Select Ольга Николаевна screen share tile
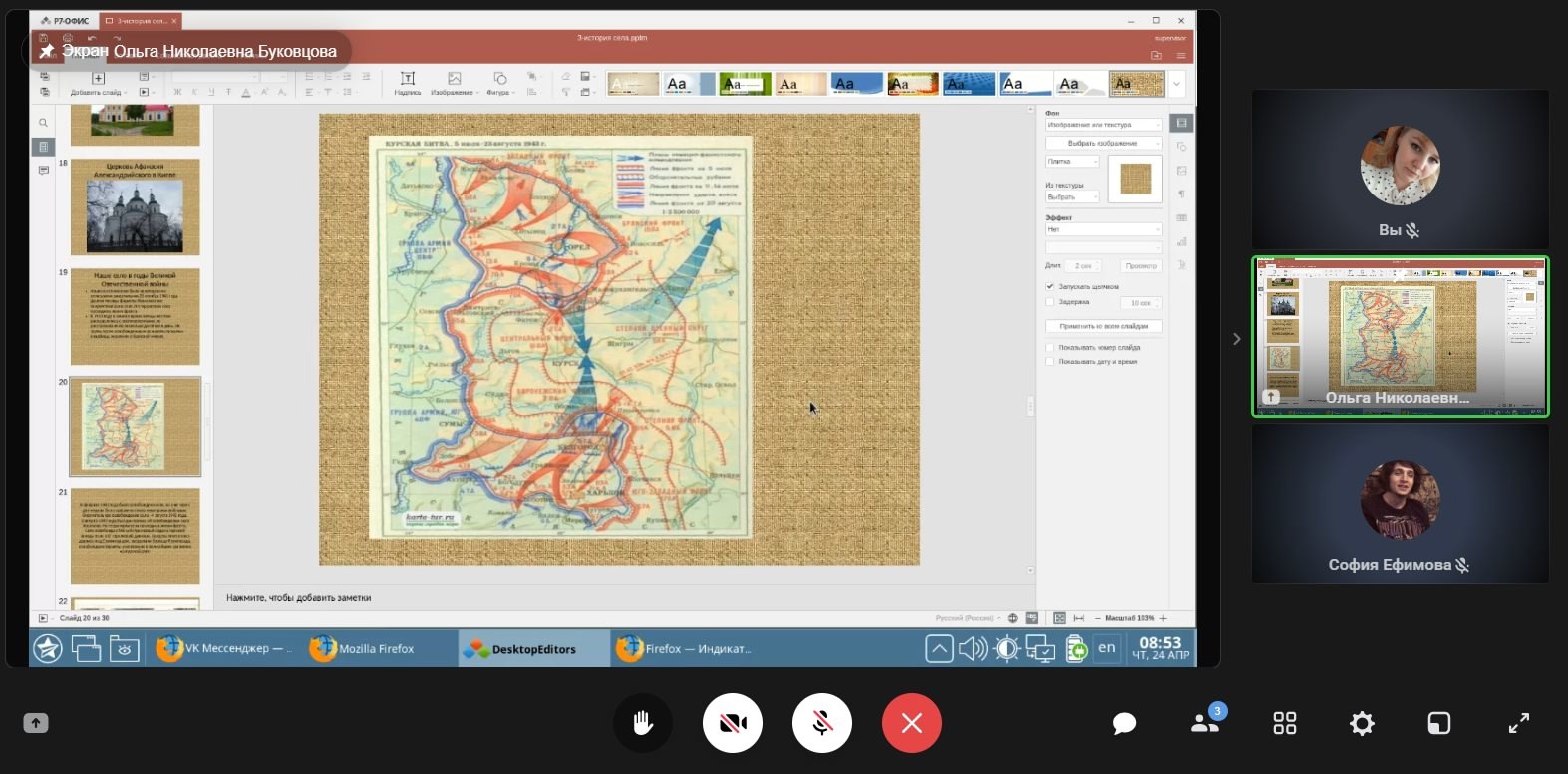 (x=1401, y=336)
